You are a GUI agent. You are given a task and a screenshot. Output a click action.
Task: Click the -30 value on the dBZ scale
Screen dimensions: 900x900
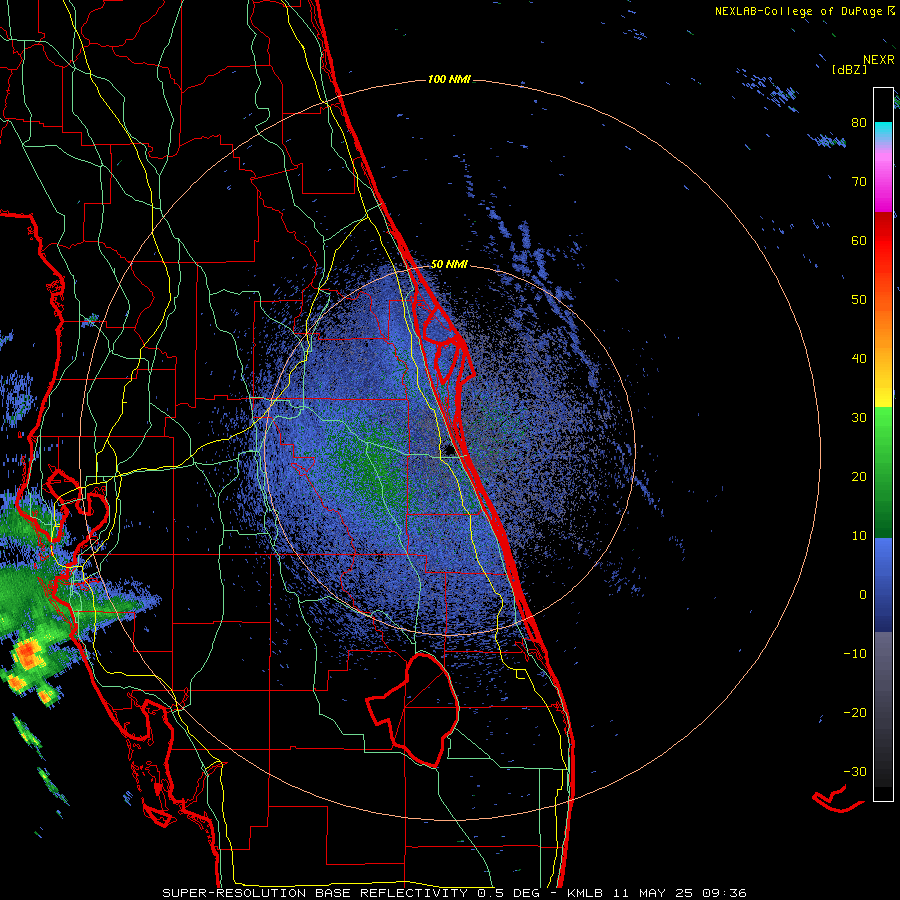coord(855,771)
